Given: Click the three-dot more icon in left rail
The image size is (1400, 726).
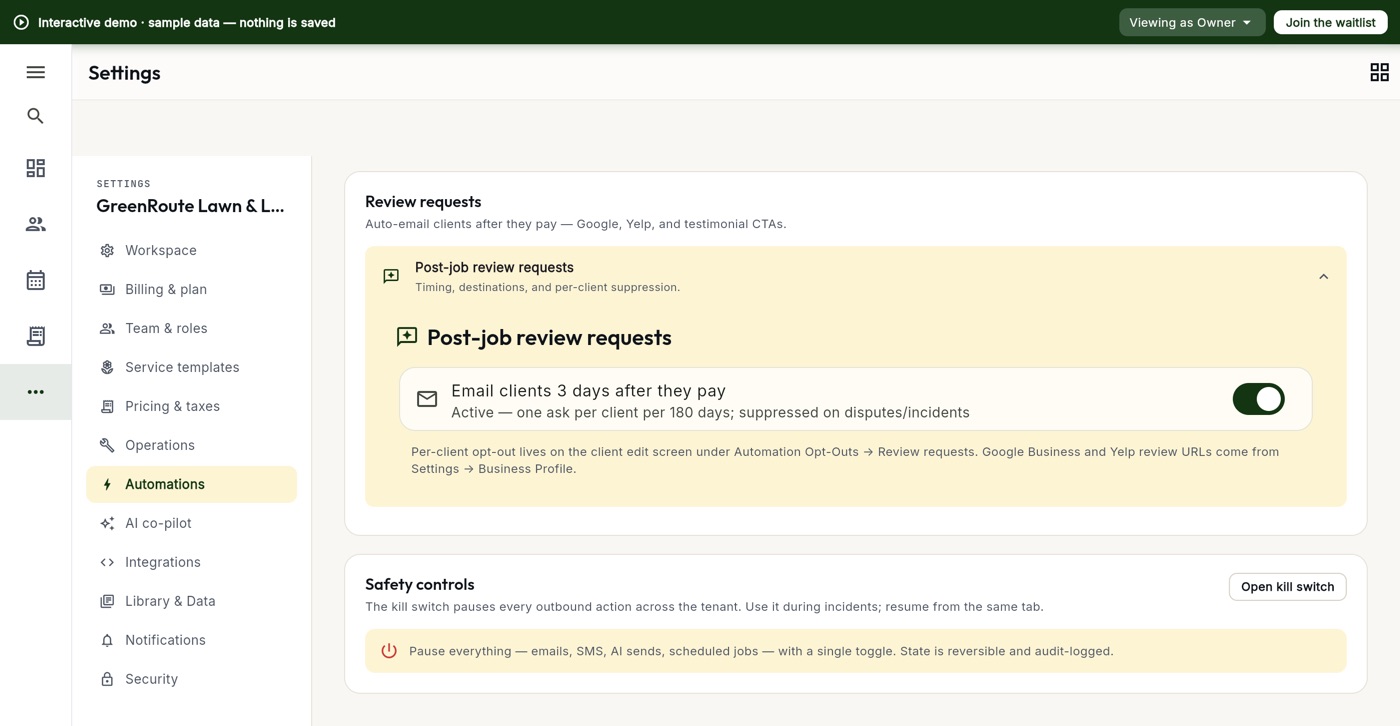Looking at the screenshot, I should coord(36,392).
